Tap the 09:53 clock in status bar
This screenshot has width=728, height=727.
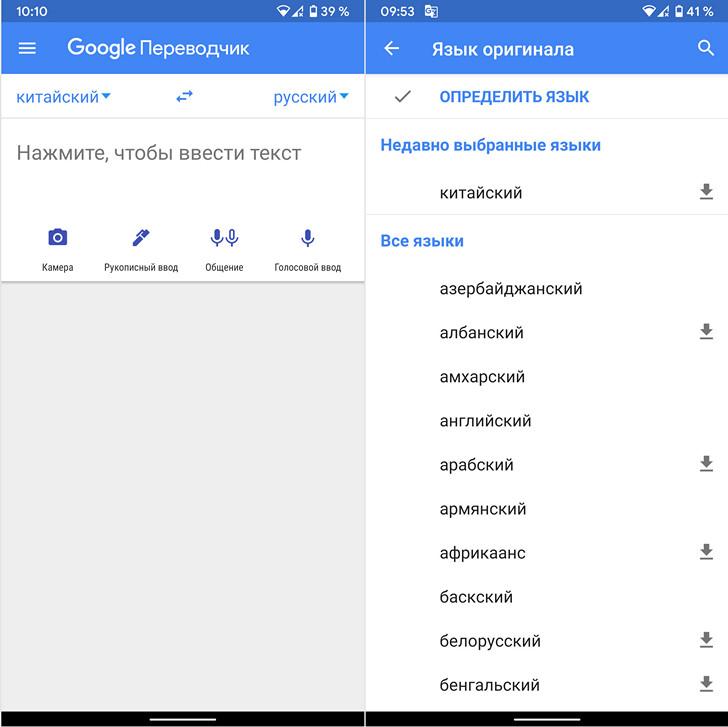[x=397, y=11]
